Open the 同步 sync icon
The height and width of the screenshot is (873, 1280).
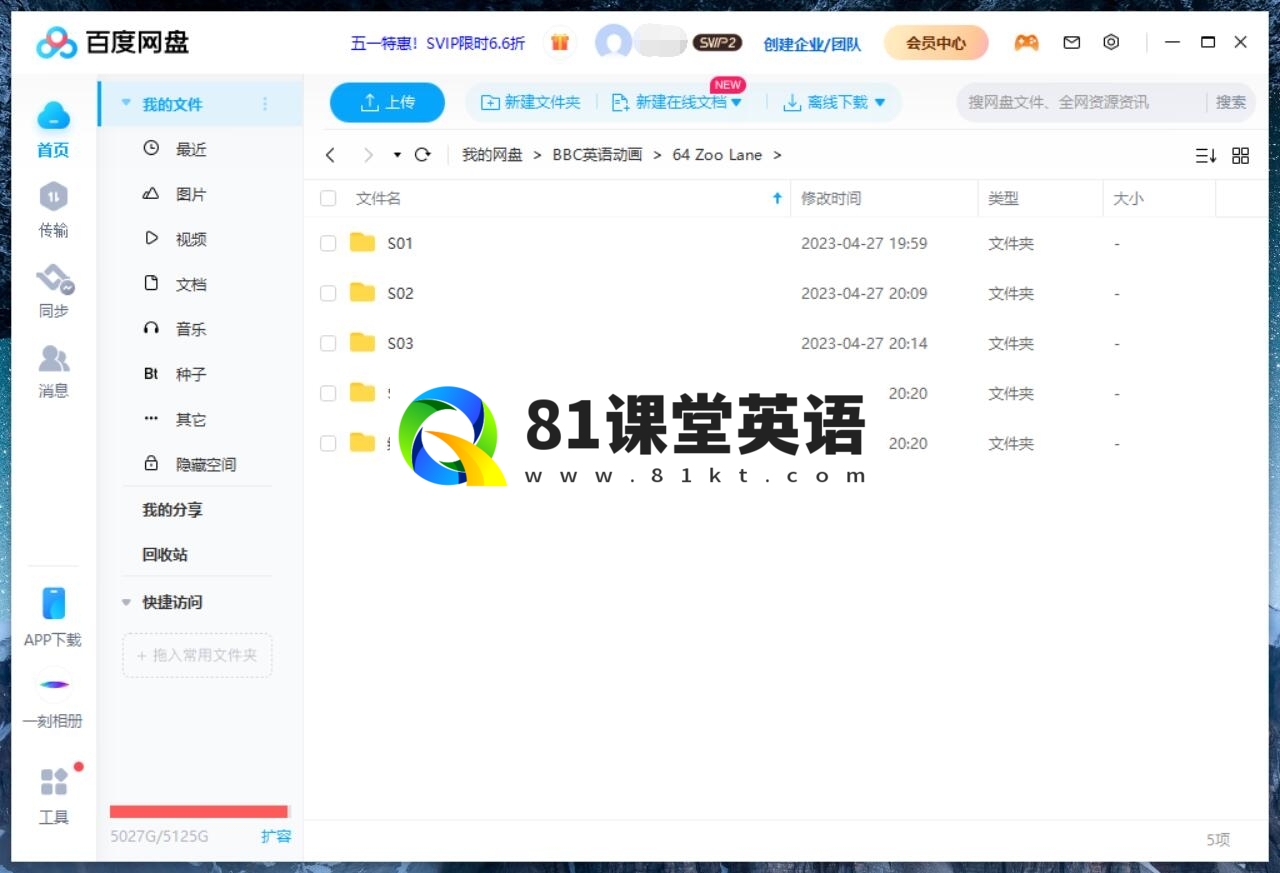click(x=54, y=279)
